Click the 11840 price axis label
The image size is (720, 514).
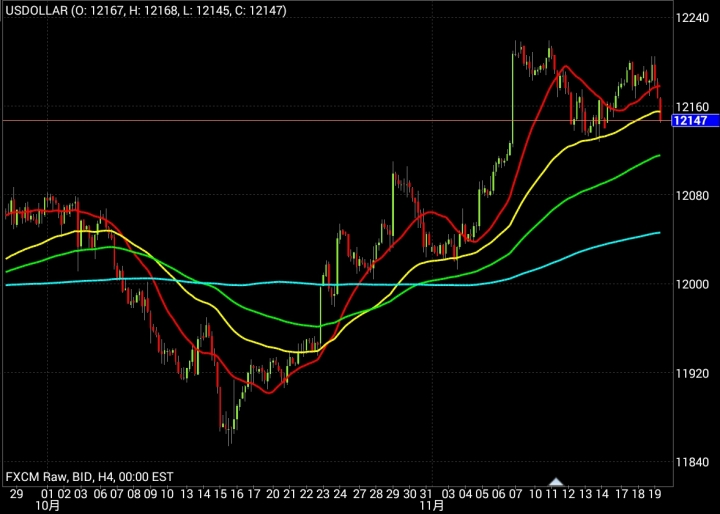coord(692,463)
